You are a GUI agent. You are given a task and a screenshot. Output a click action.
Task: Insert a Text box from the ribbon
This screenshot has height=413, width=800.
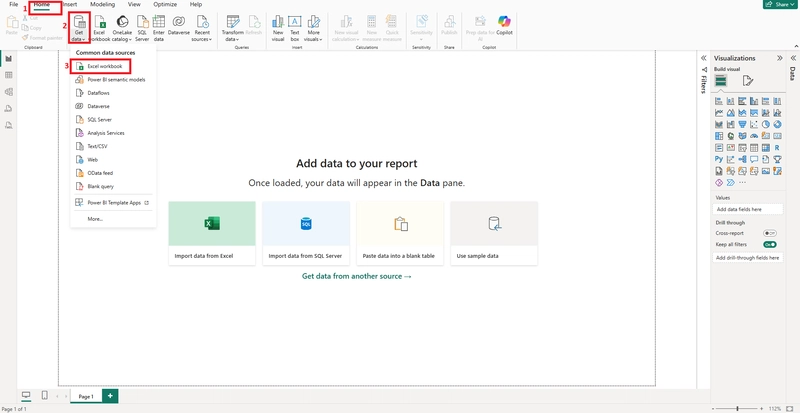point(295,27)
